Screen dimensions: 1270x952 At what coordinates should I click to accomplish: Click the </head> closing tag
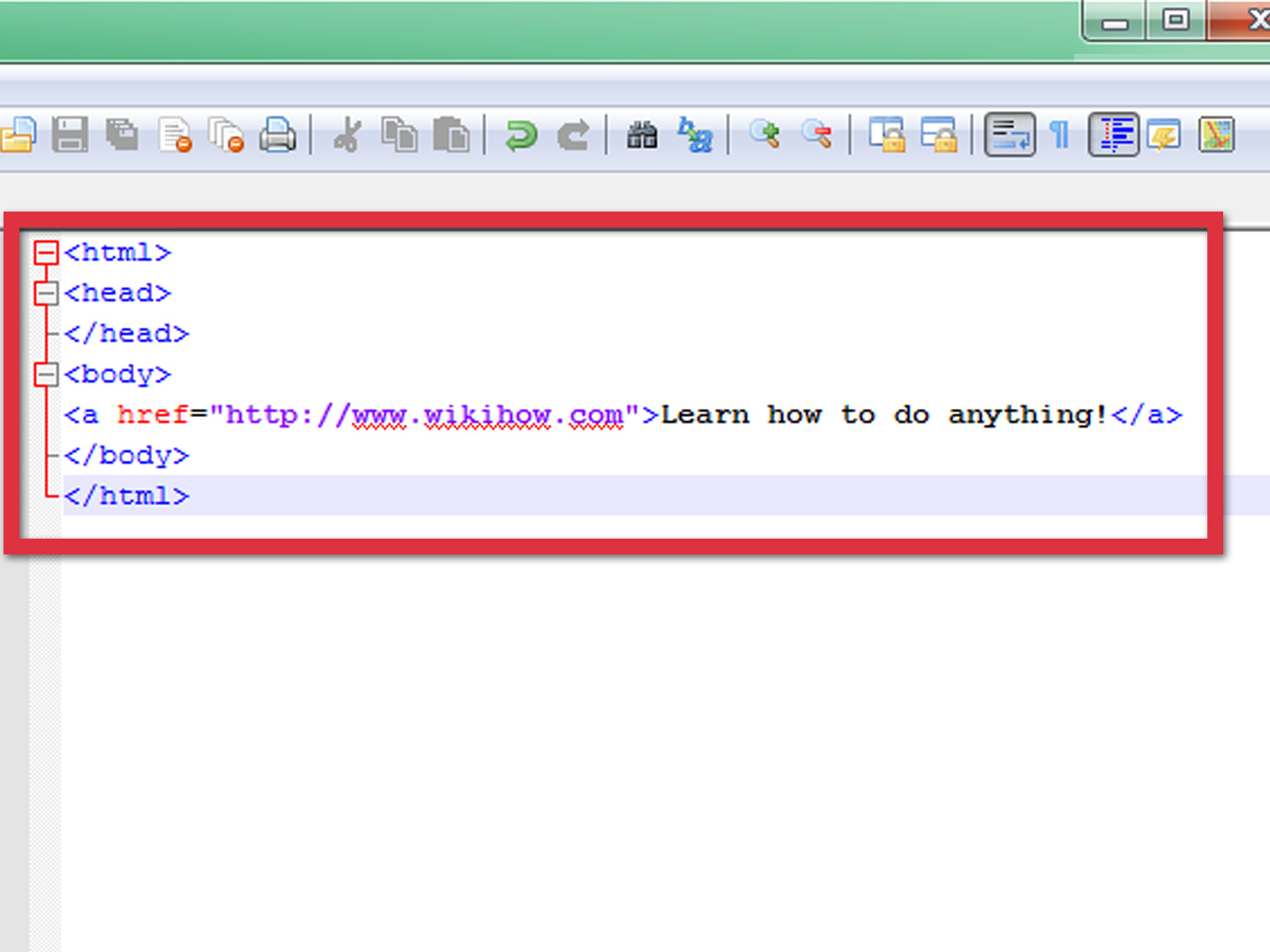pos(126,334)
